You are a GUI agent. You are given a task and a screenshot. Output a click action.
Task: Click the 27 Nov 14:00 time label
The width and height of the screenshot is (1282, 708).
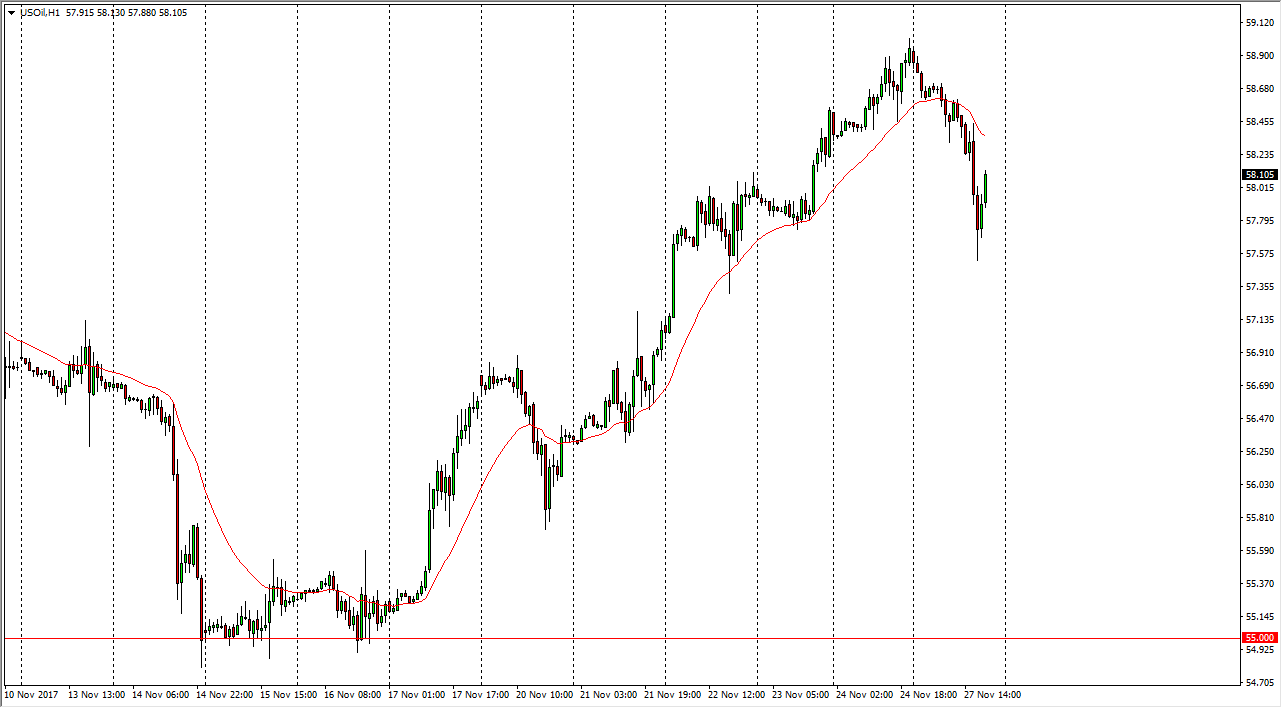click(992, 694)
